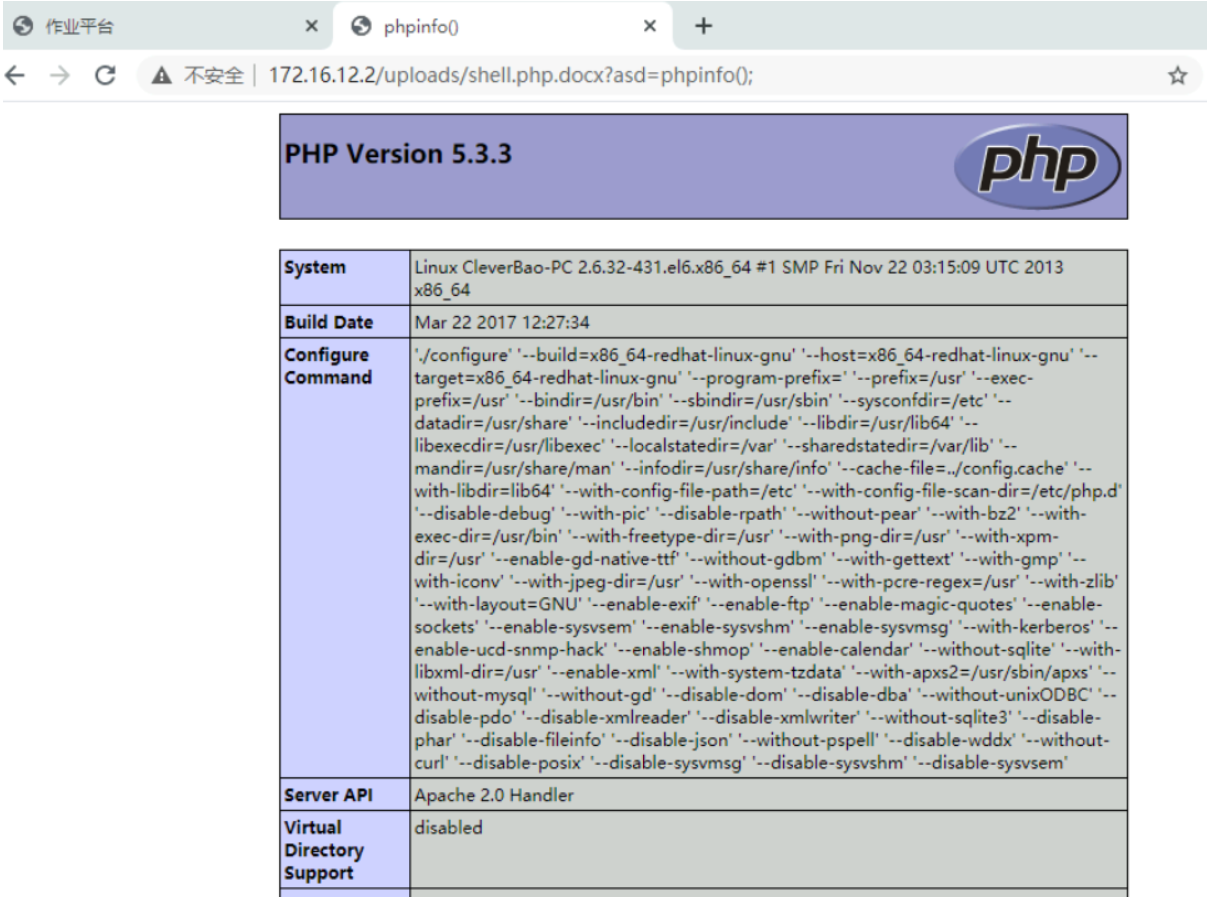The image size is (1207, 922).
Task: Click the 不安全 security warning indicator
Action: click(x=198, y=77)
